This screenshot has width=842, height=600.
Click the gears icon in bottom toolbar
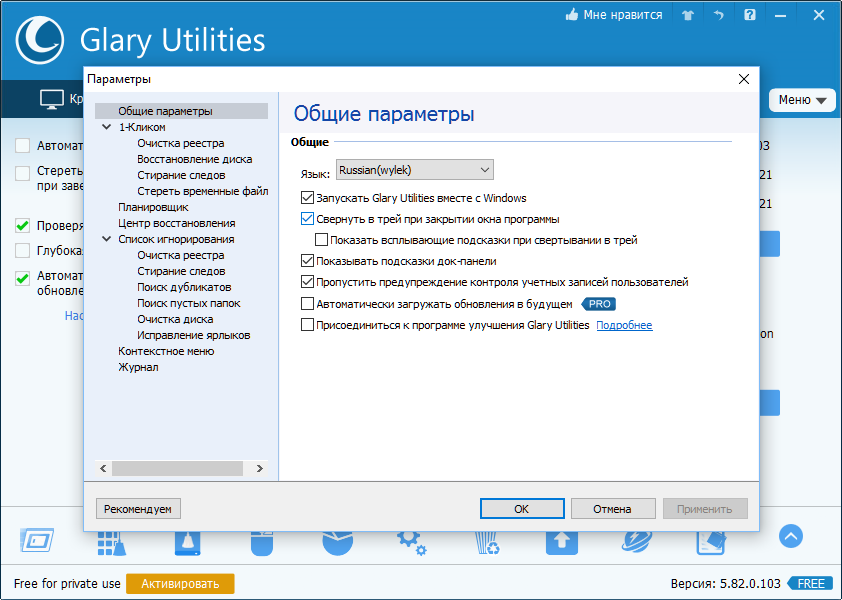[411, 541]
